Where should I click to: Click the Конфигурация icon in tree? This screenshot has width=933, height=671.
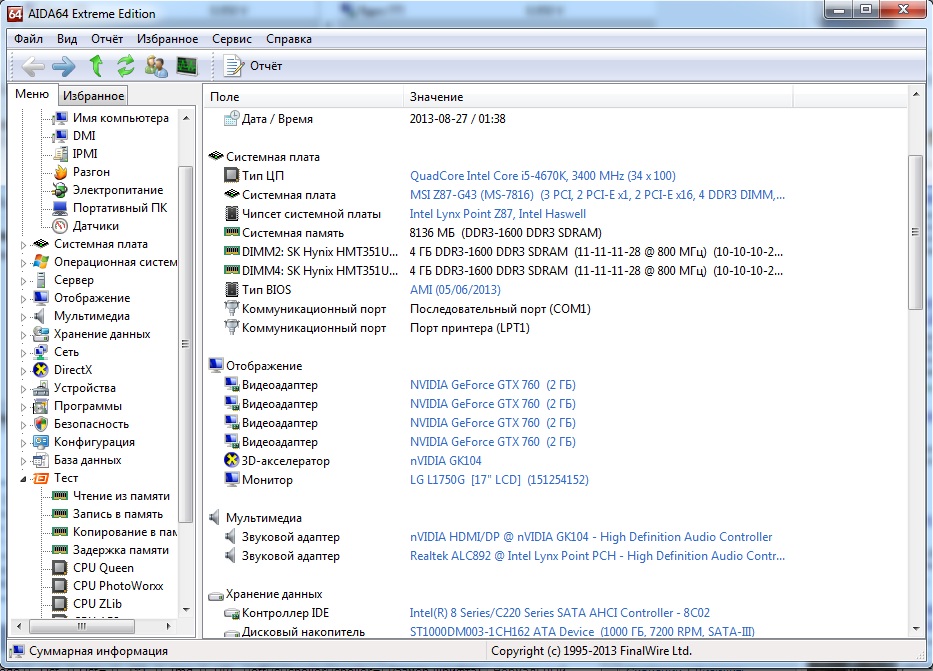[x=40, y=442]
